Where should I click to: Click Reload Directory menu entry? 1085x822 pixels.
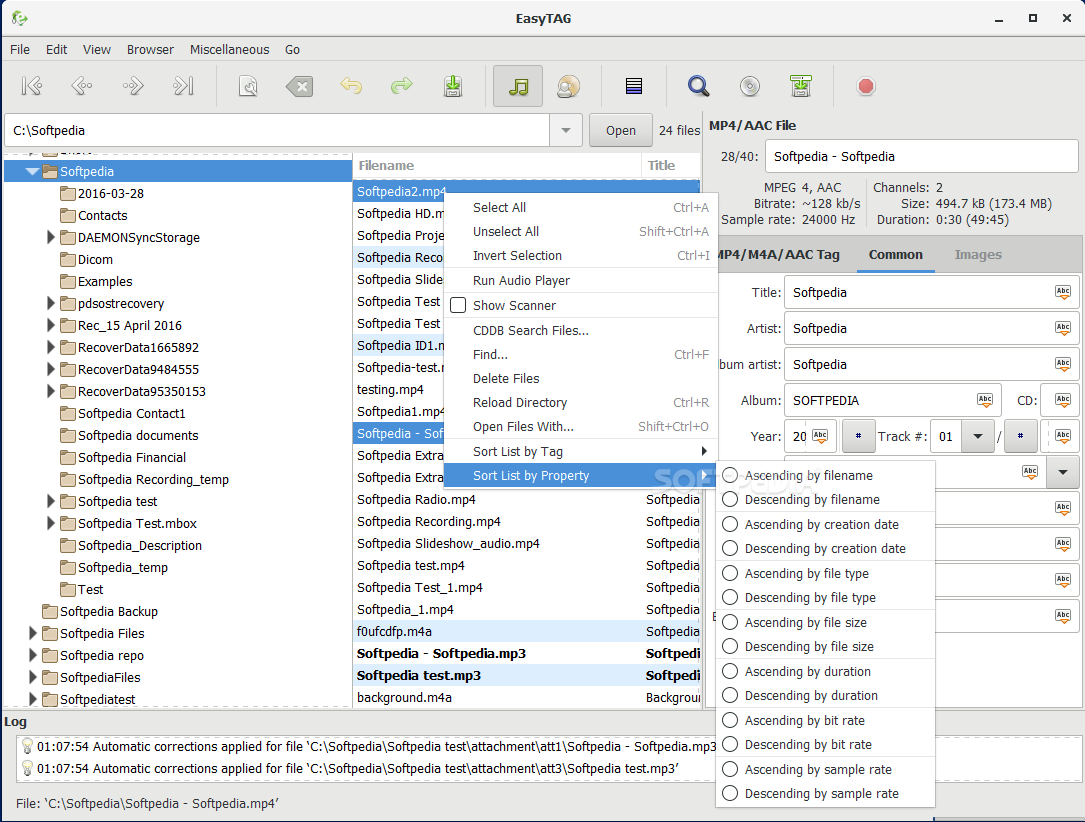(581, 403)
